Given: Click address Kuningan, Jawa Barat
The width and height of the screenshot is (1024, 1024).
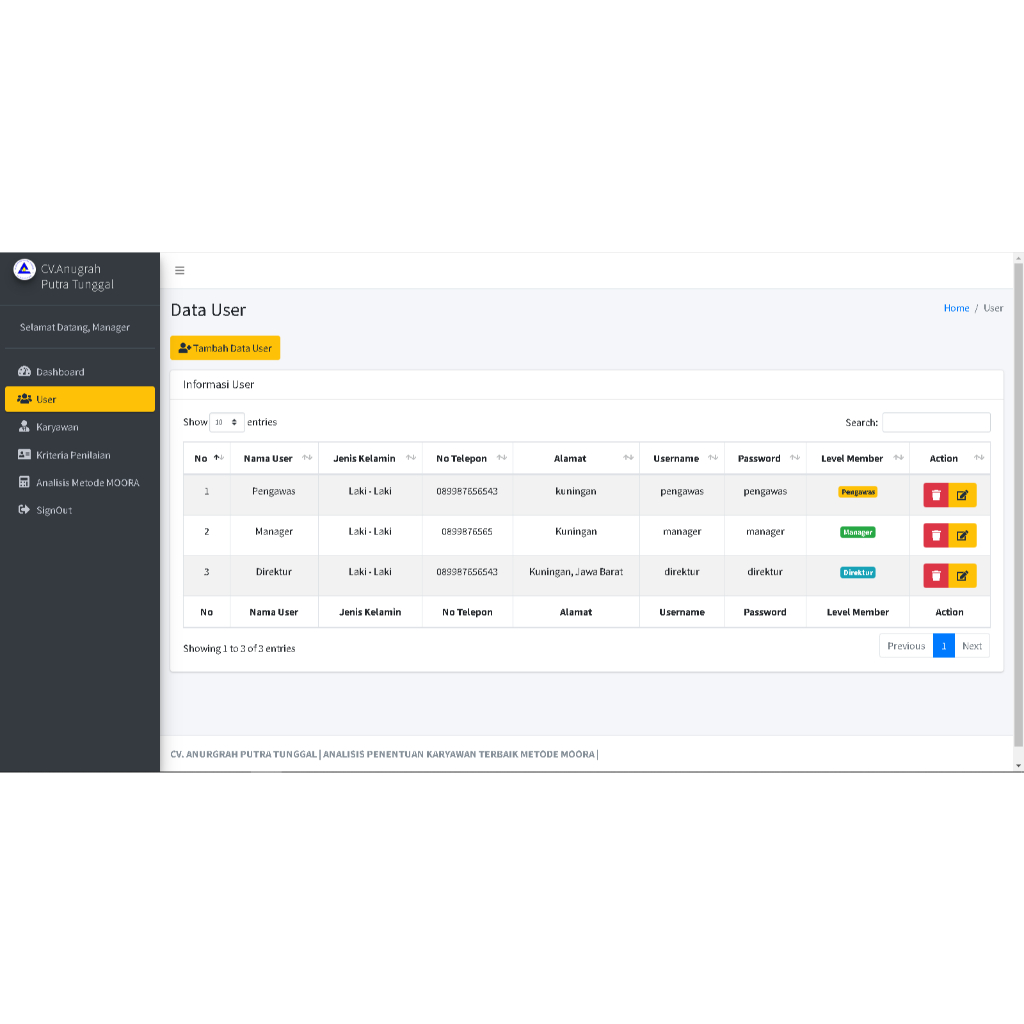Looking at the screenshot, I should [x=576, y=572].
